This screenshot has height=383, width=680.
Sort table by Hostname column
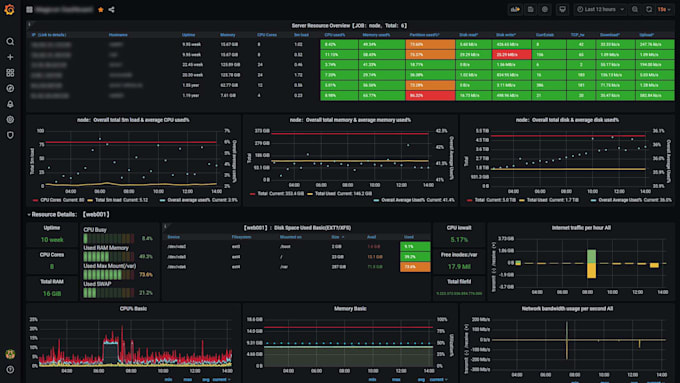point(118,35)
